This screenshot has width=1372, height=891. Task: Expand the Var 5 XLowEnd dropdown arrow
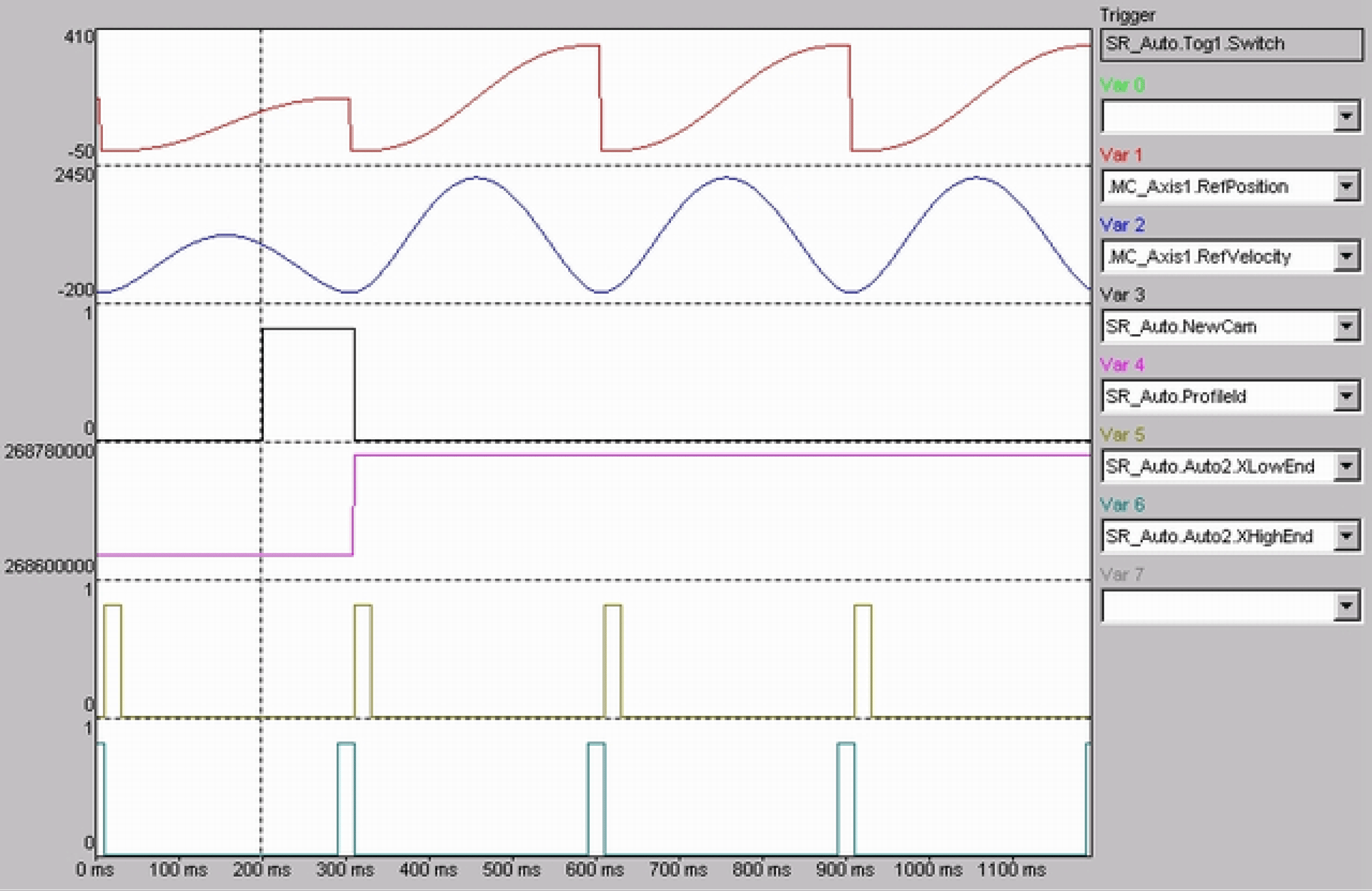click(1346, 466)
